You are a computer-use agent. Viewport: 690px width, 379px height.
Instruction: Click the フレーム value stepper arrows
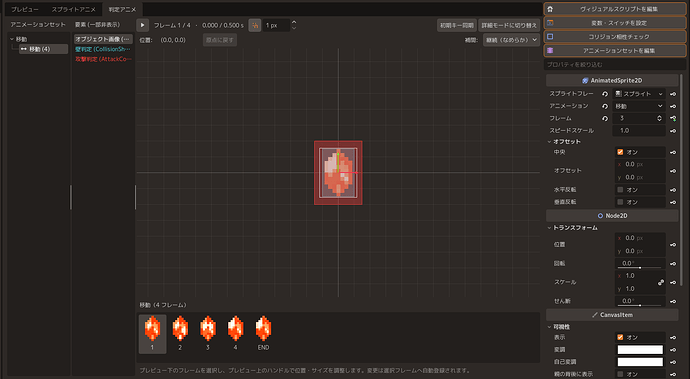(659, 118)
